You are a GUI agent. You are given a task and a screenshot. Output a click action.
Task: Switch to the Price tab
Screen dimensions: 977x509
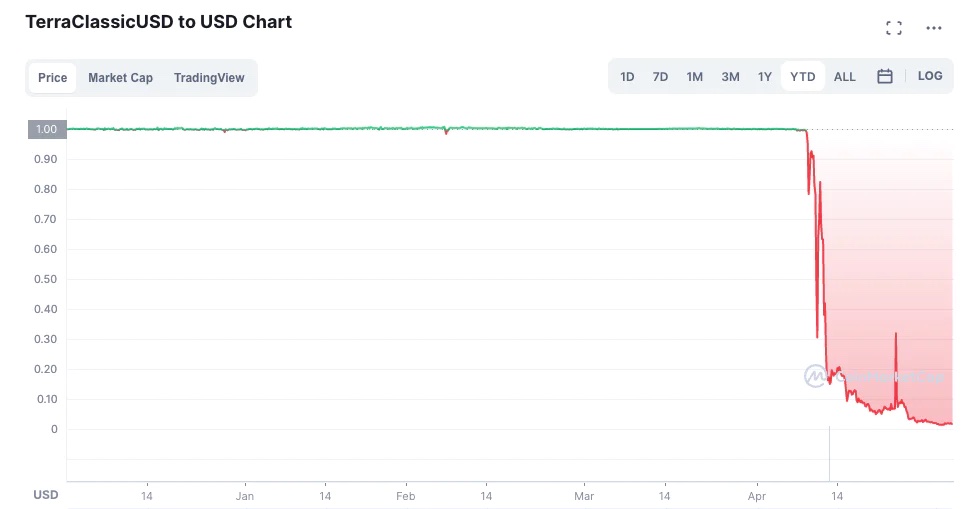coord(53,78)
